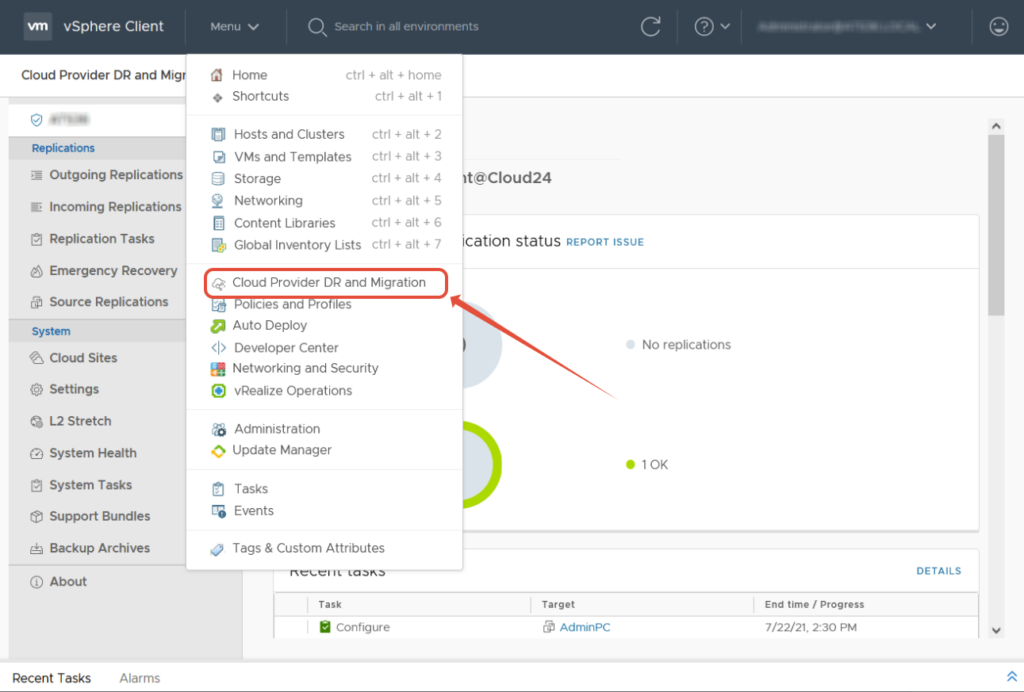The height and width of the screenshot is (692, 1024).
Task: Refresh the vSphere Client view
Action: coord(650,27)
